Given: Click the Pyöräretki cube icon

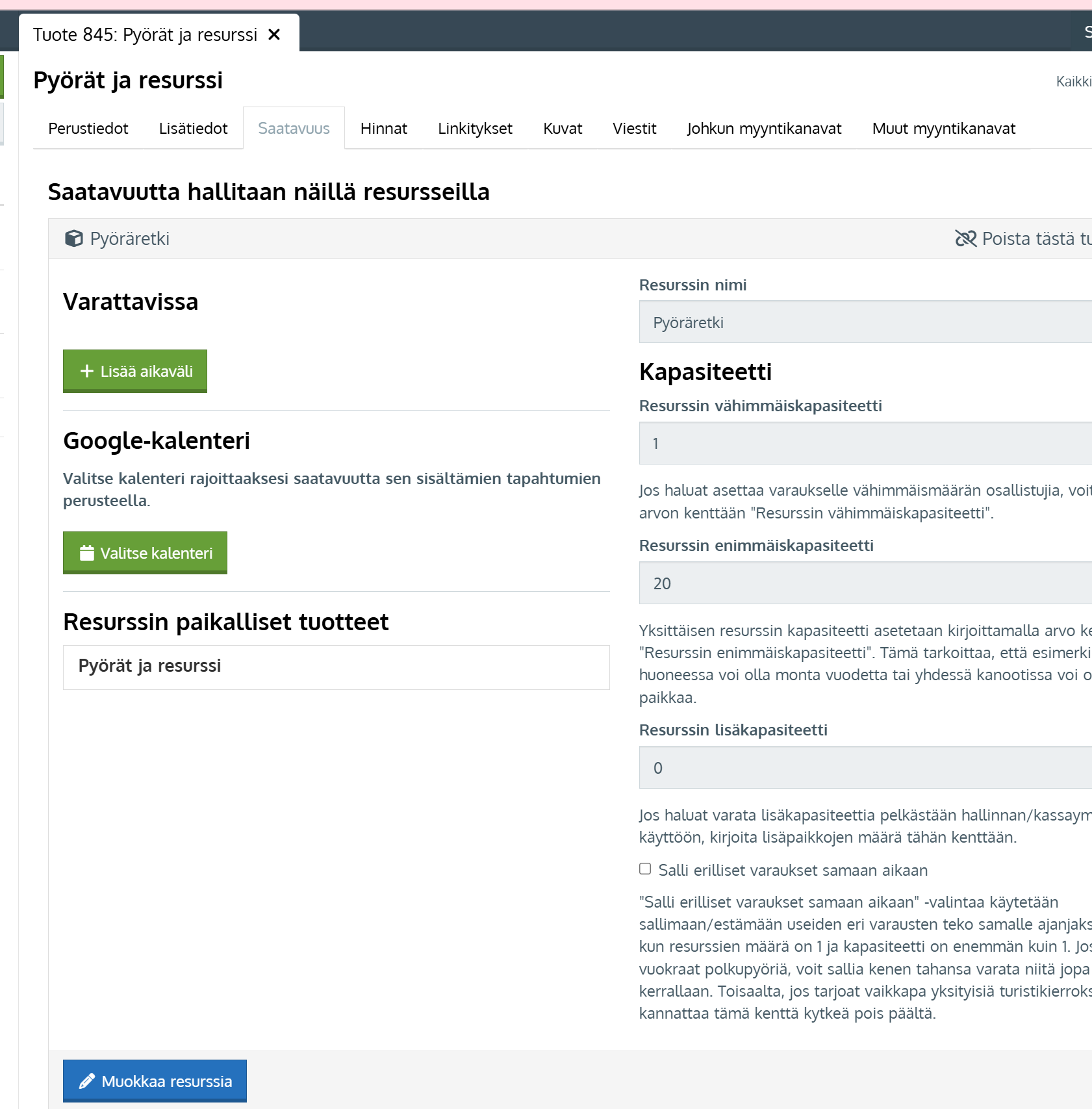Looking at the screenshot, I should [x=74, y=238].
